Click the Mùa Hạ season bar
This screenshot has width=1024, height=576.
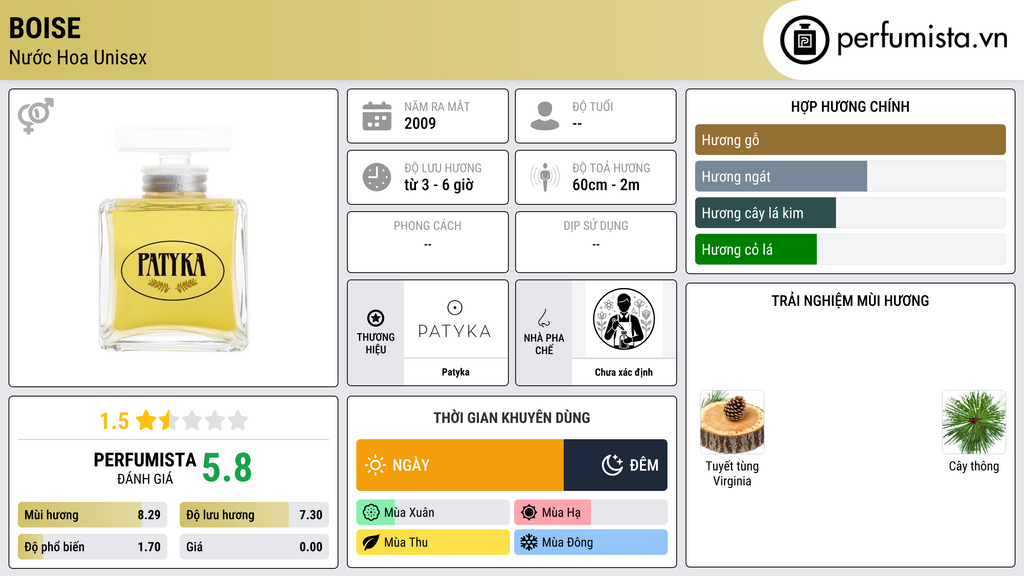pyautogui.click(x=591, y=513)
